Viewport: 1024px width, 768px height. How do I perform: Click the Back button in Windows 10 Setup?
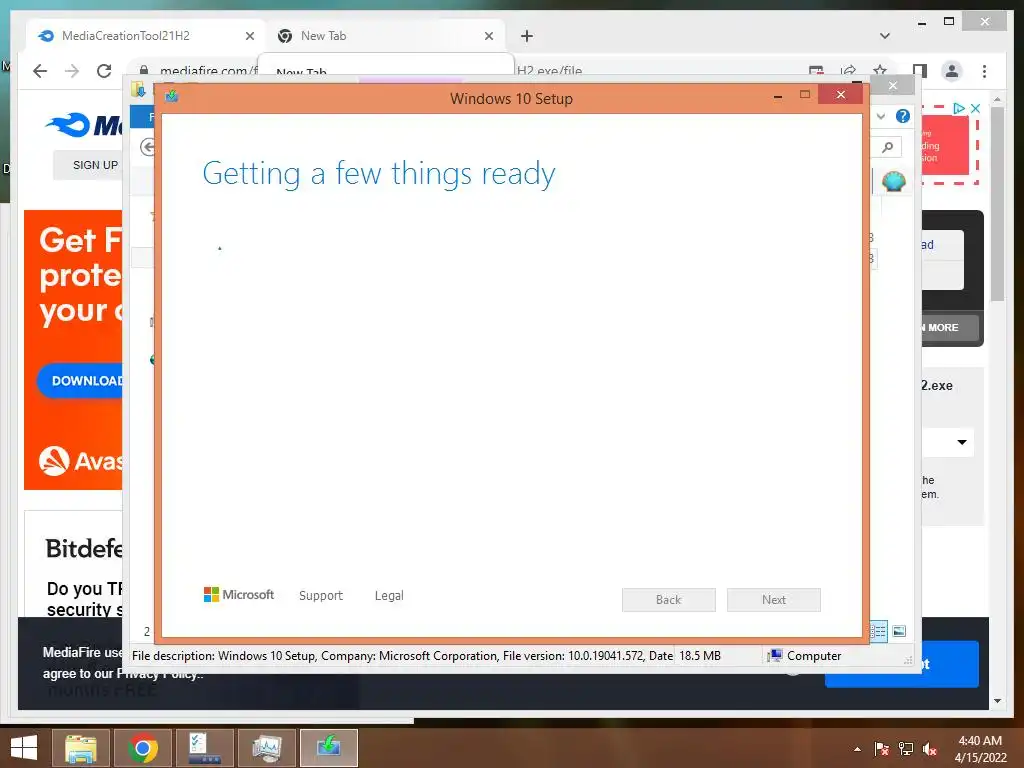coord(669,600)
